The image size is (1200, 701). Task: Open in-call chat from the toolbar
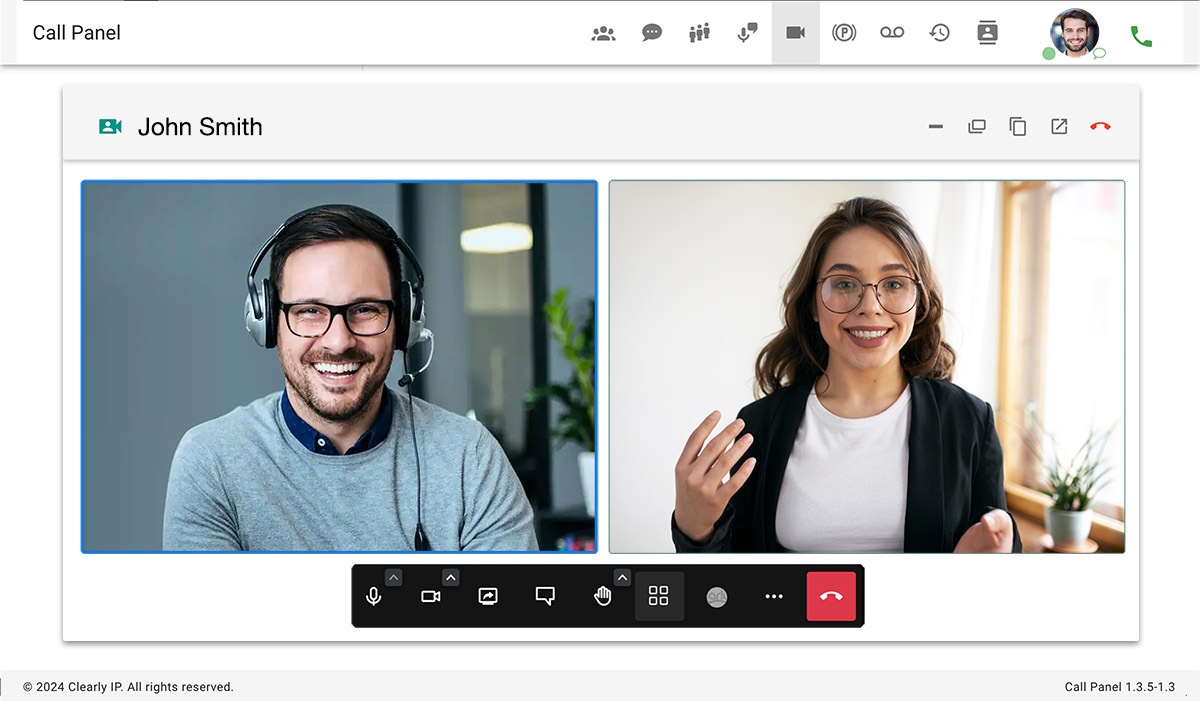tap(545, 596)
